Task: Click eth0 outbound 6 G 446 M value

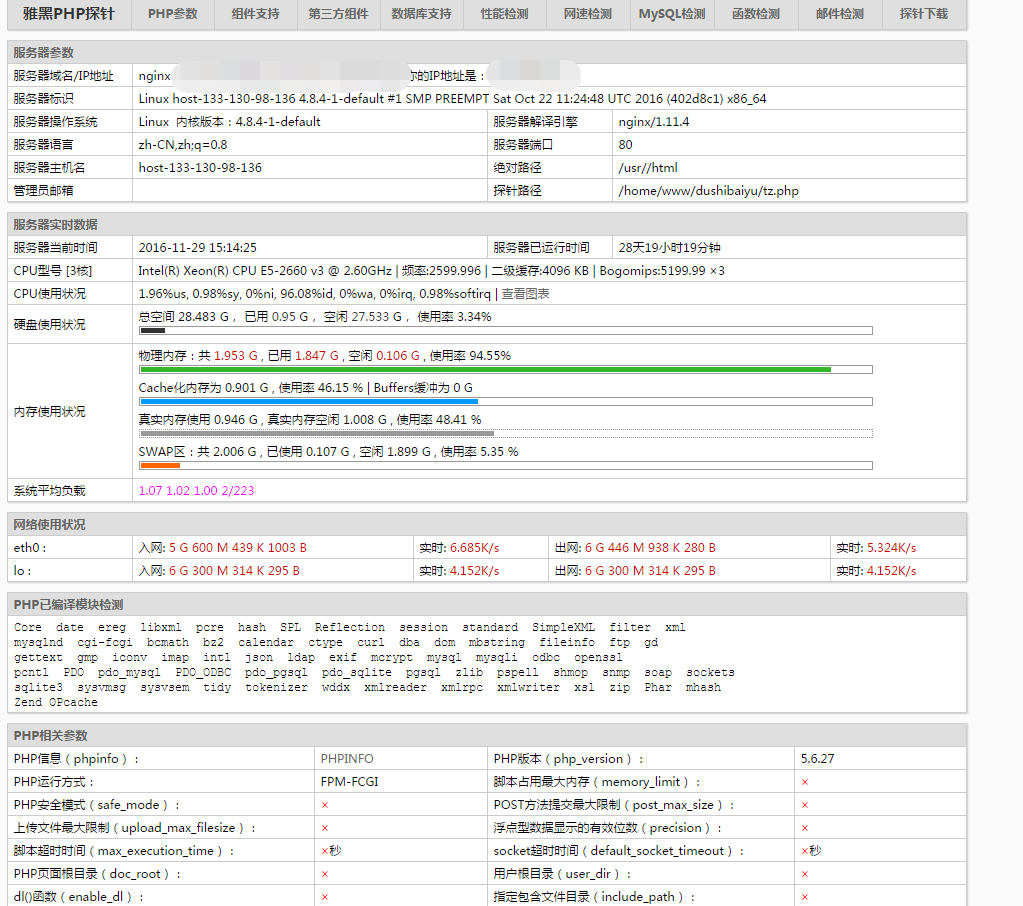Action: [x=650, y=548]
